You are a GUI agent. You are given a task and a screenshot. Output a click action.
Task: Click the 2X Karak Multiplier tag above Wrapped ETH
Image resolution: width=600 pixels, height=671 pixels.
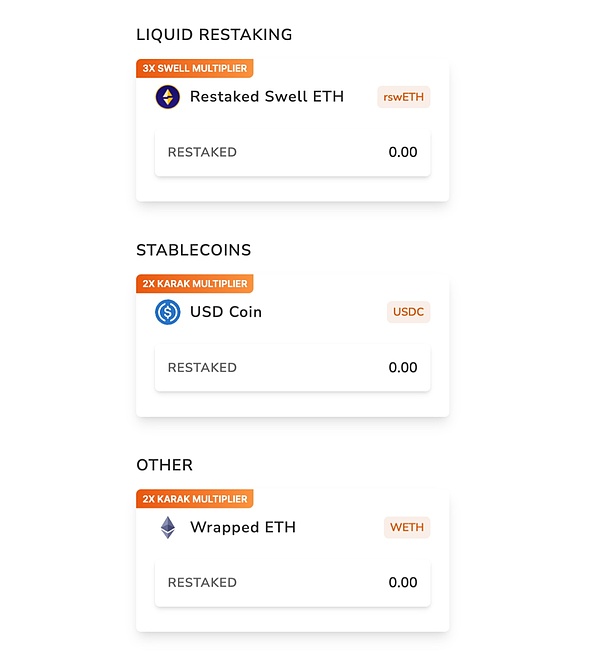(x=194, y=499)
